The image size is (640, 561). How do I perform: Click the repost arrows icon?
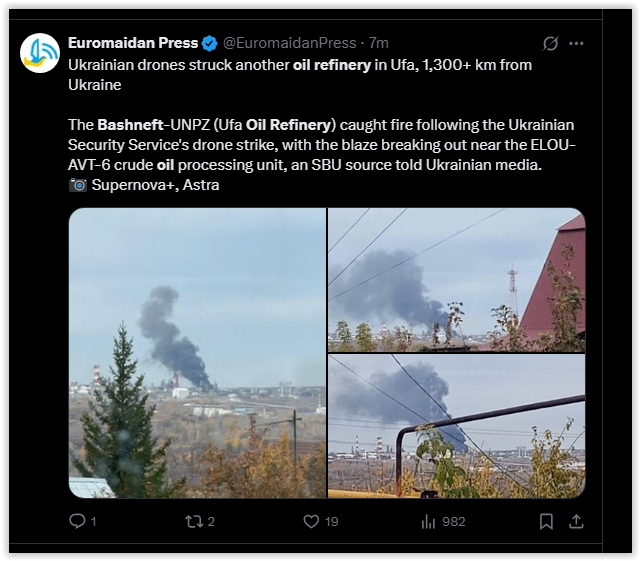(x=194, y=521)
